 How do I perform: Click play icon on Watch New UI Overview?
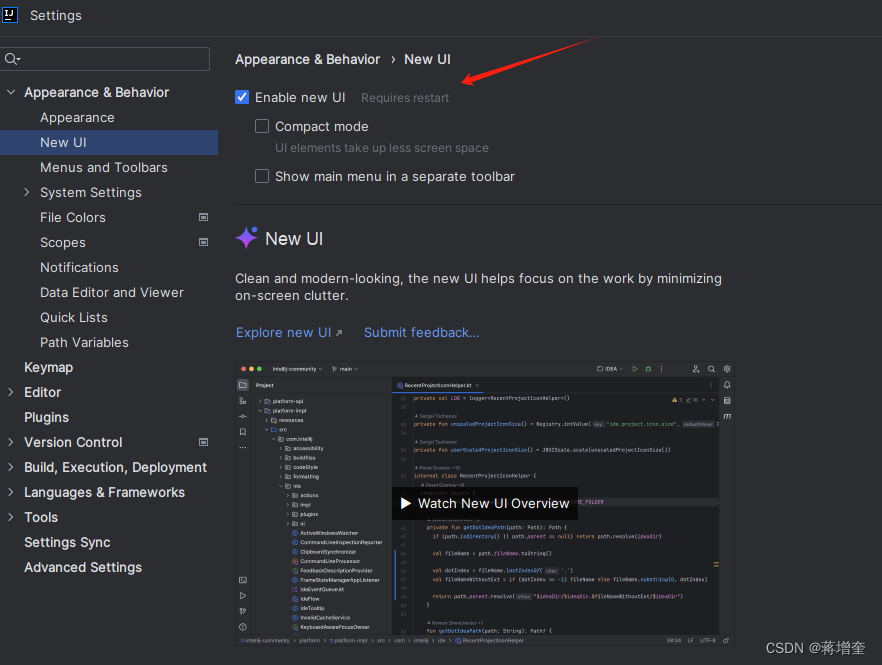point(406,503)
